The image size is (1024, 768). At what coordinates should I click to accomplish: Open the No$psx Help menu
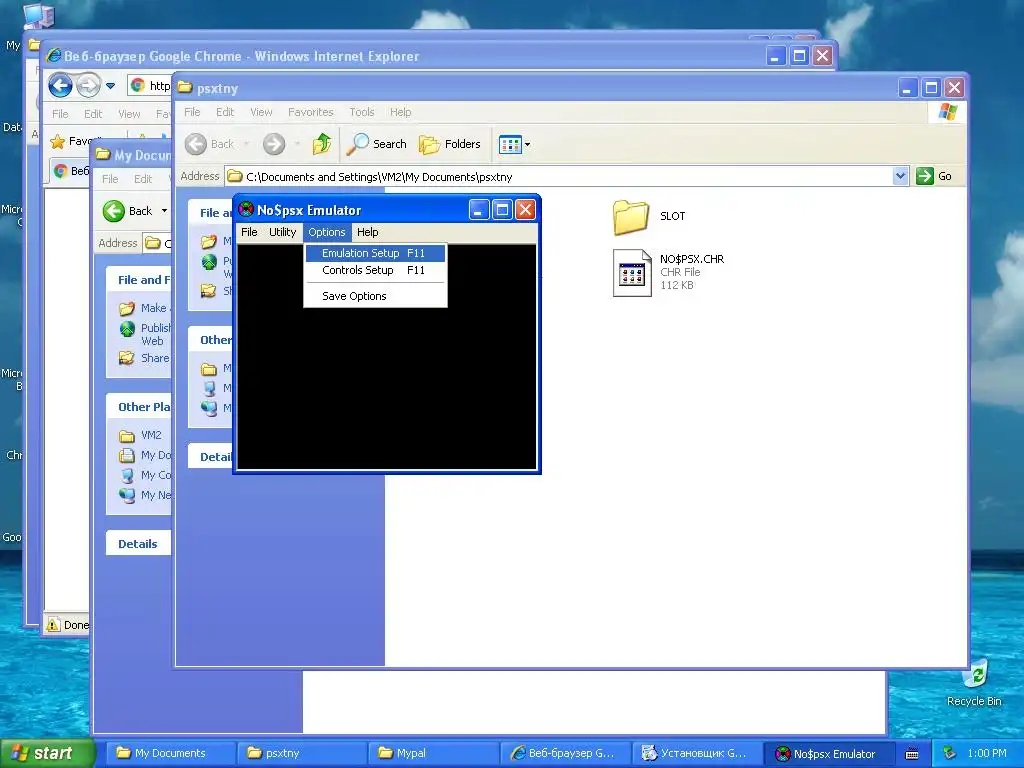click(367, 232)
